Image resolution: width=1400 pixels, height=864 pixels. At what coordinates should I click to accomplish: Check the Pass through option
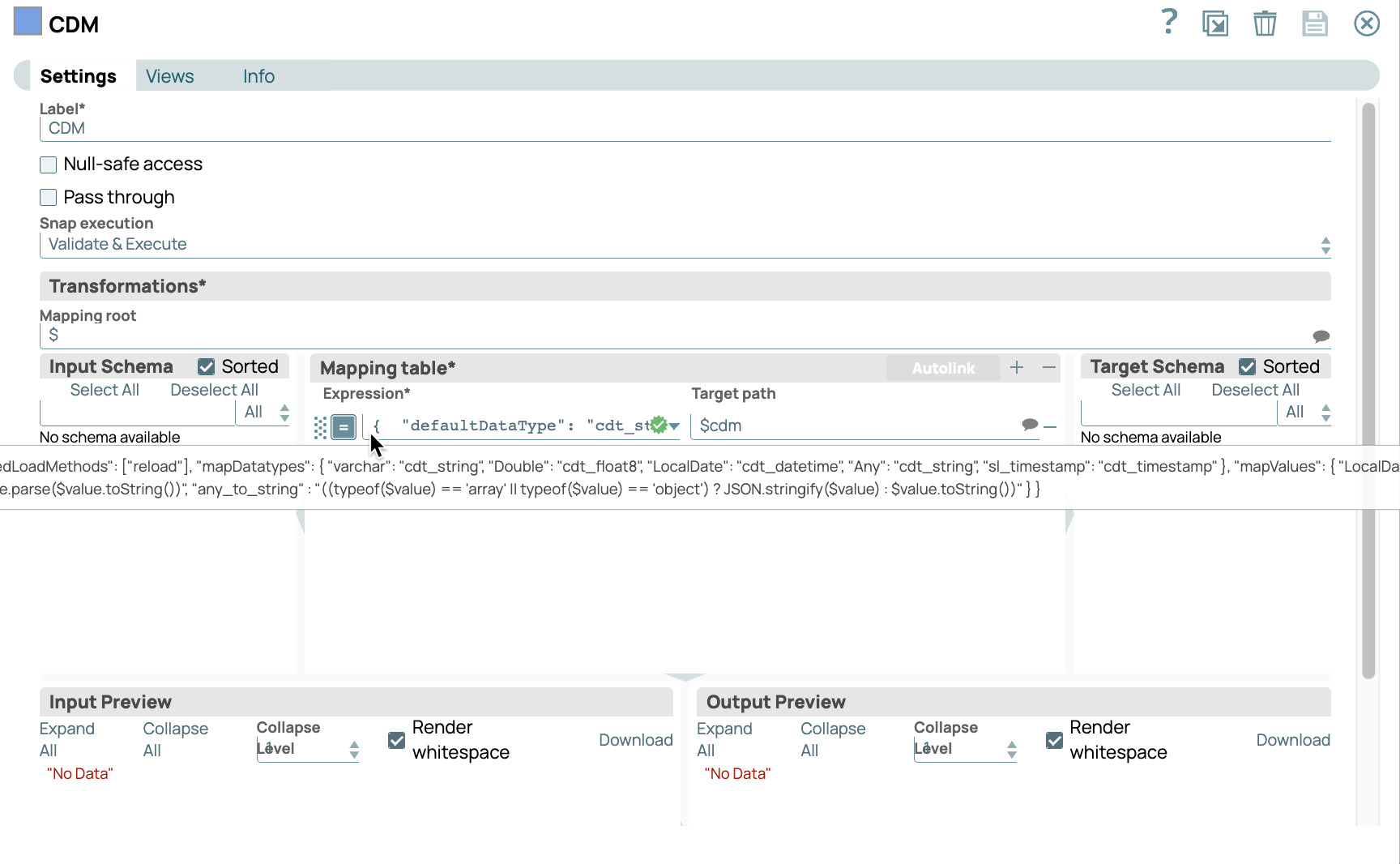coord(49,198)
